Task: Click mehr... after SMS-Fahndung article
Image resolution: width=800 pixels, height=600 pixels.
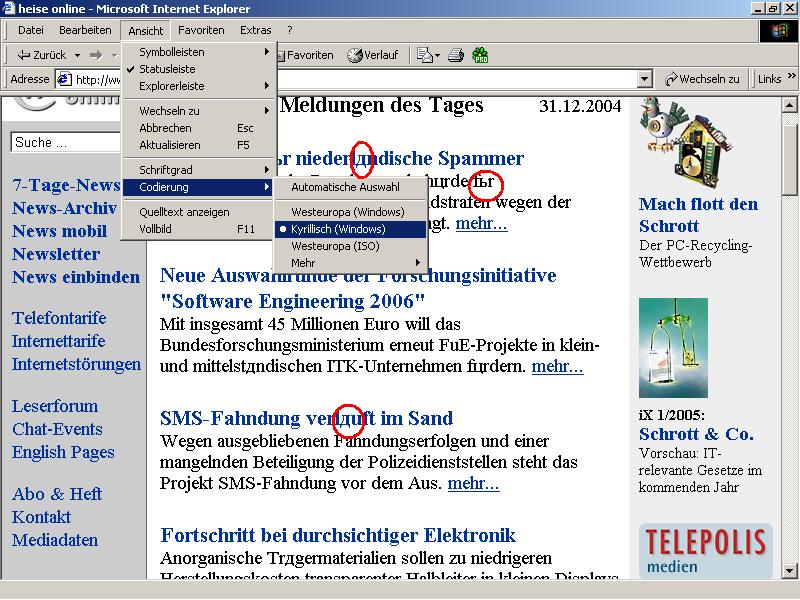Action: [x=473, y=483]
